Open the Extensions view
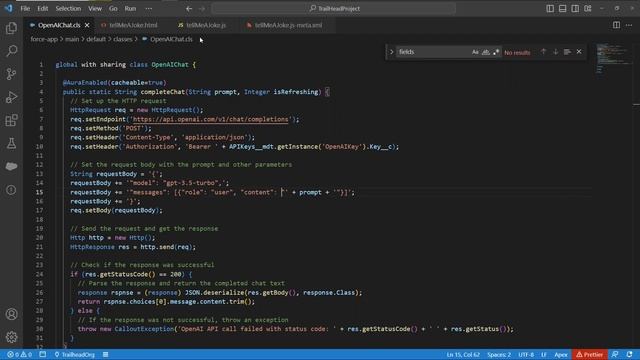This screenshot has width=640, height=360. (x=11, y=120)
